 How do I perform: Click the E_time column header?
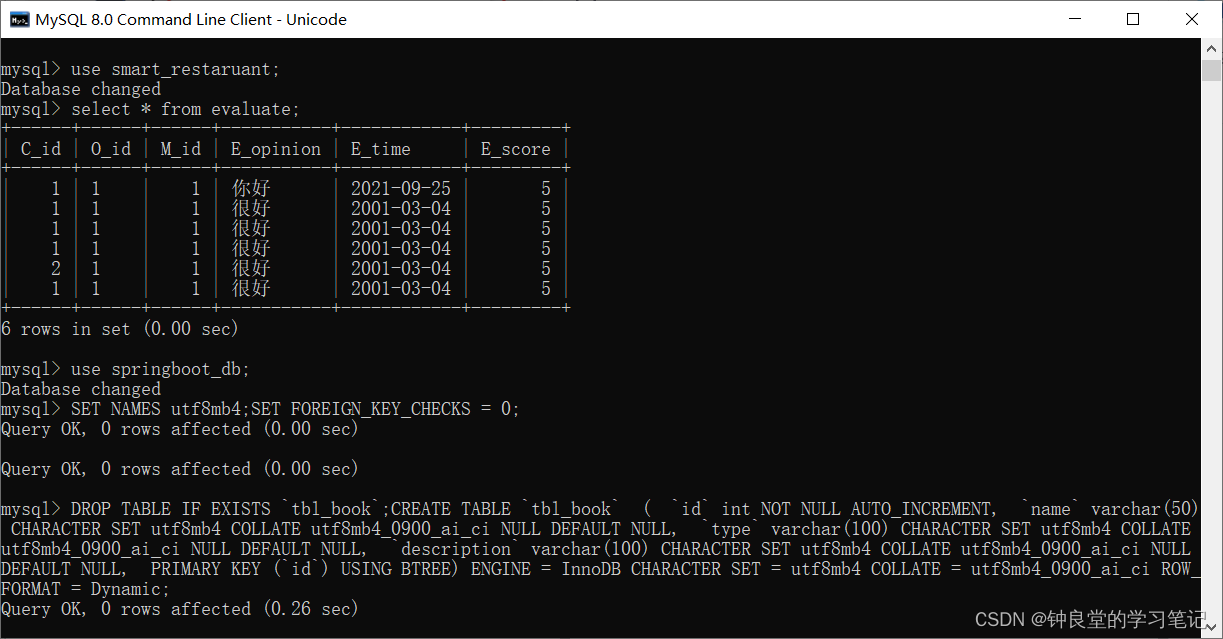tap(381, 149)
